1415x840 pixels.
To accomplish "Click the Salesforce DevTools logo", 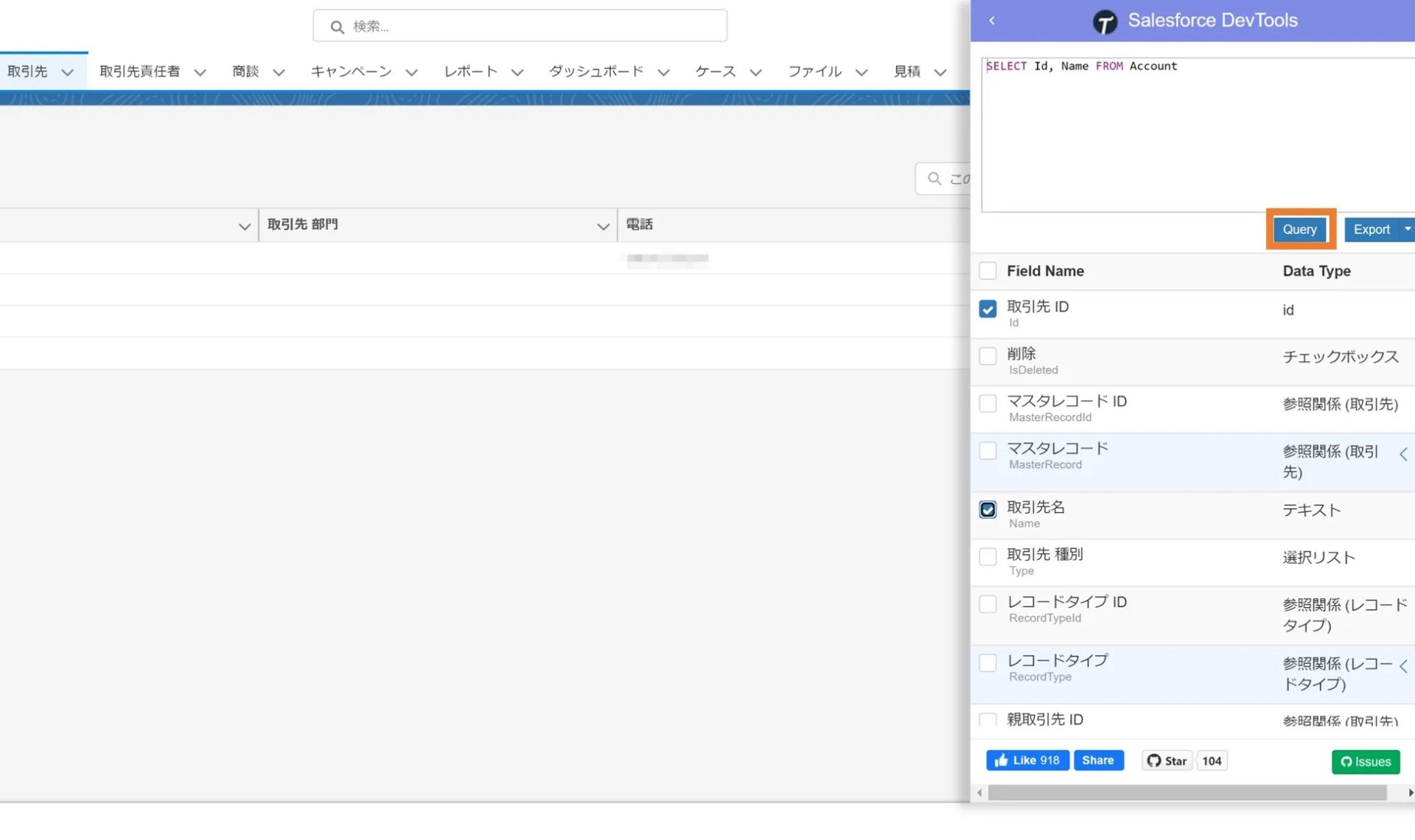I will pos(1105,21).
